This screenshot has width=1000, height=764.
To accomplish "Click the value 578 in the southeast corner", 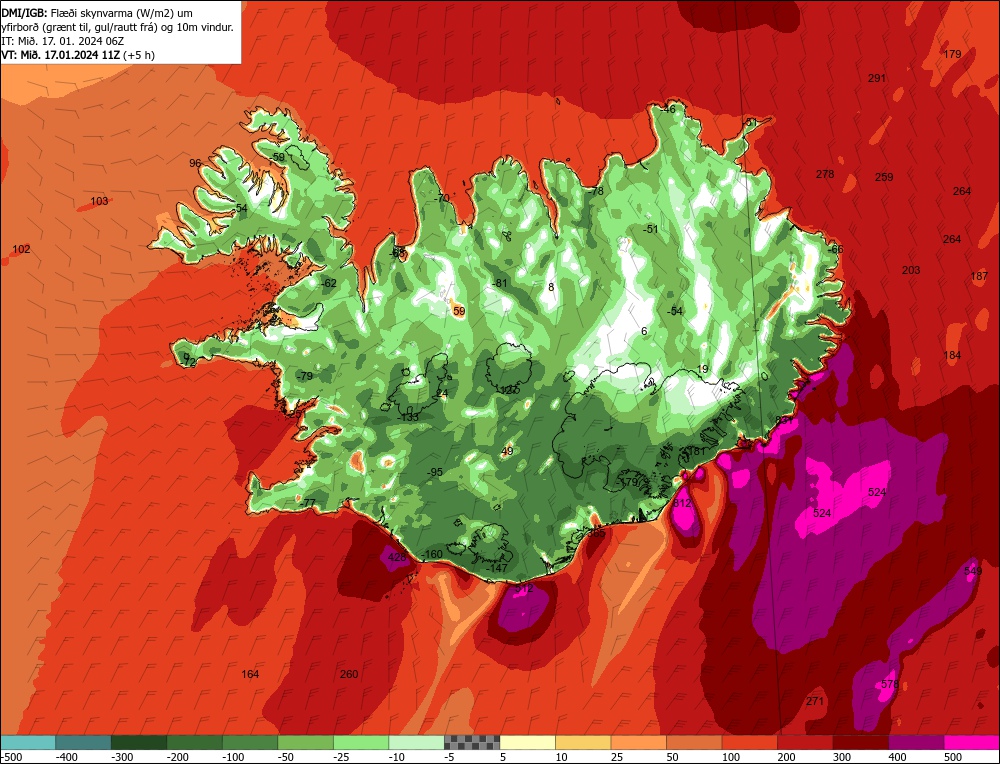I will tap(890, 684).
